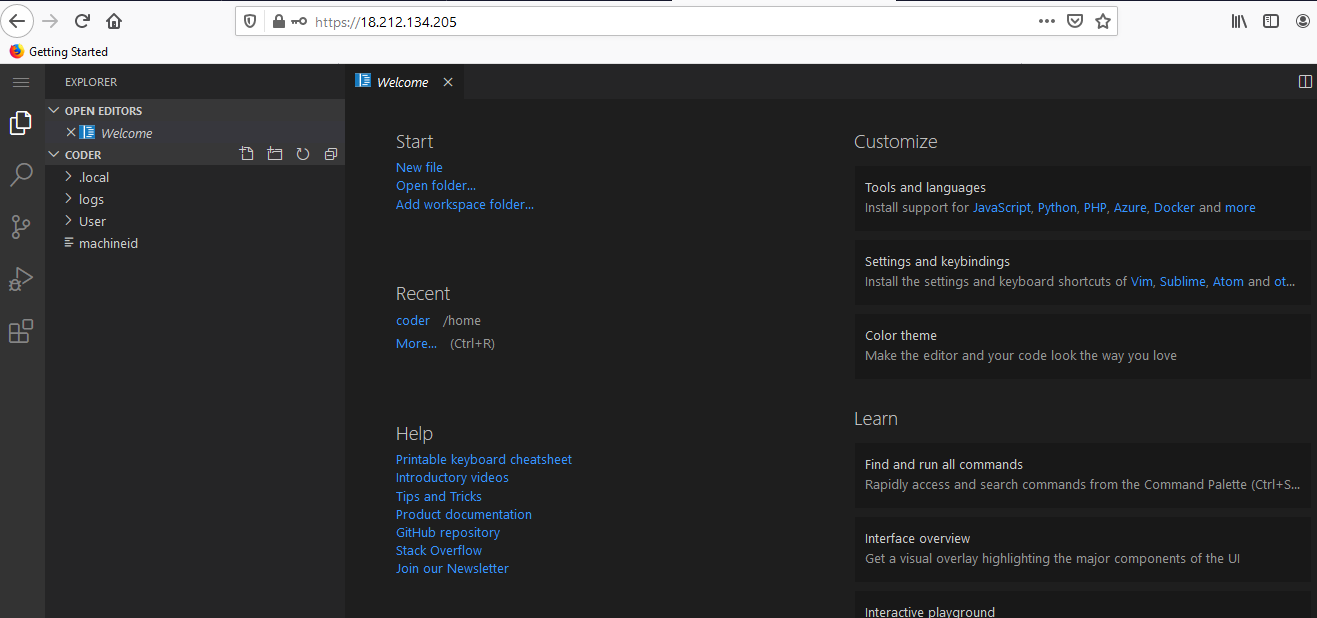Open the Color theme card
Screen dimensions: 1317x618
1082,346
